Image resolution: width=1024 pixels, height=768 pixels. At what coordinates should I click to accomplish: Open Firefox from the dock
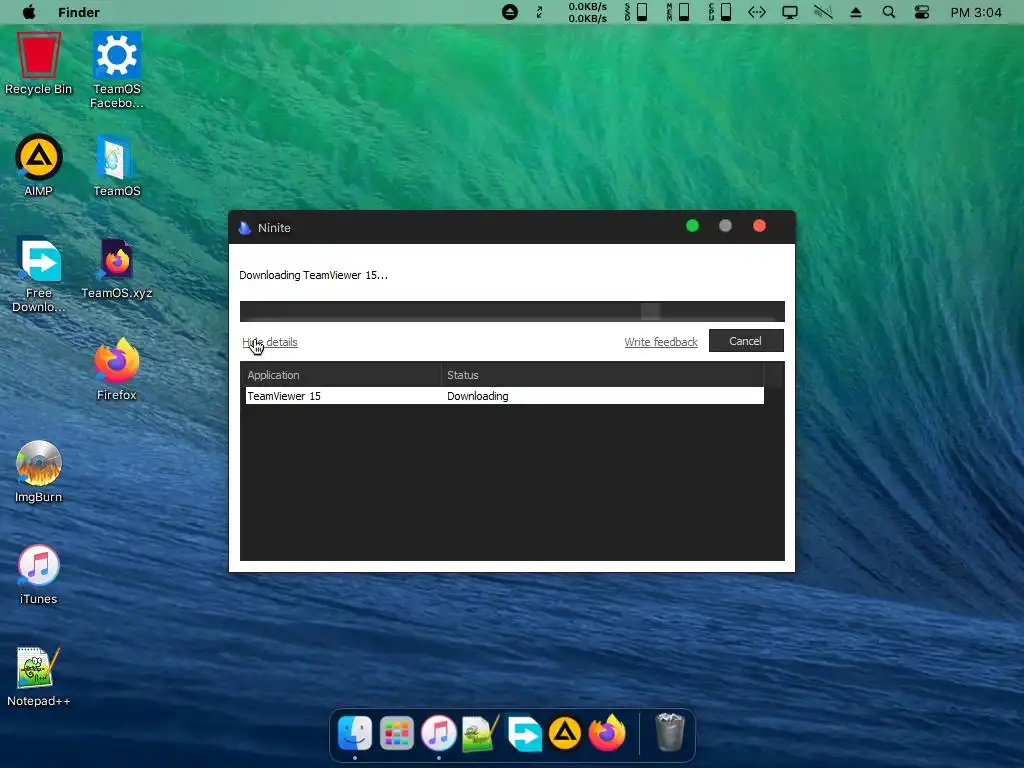coord(607,733)
